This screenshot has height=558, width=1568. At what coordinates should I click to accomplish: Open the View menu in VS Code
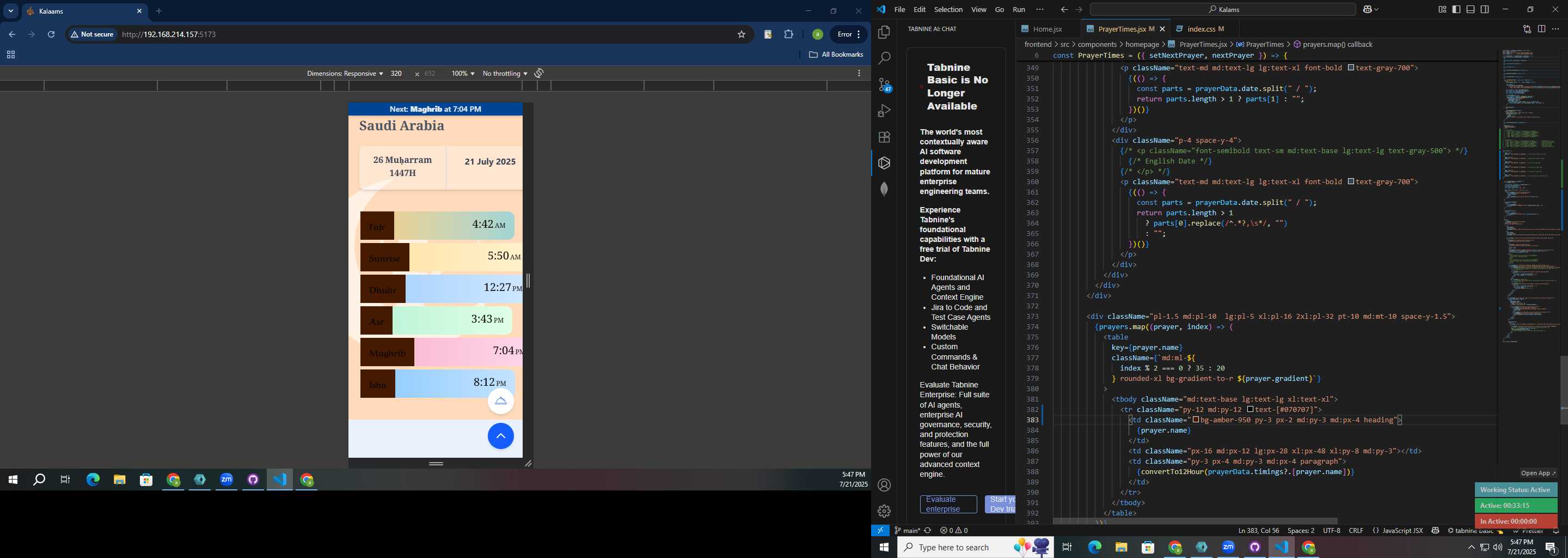[x=979, y=10]
